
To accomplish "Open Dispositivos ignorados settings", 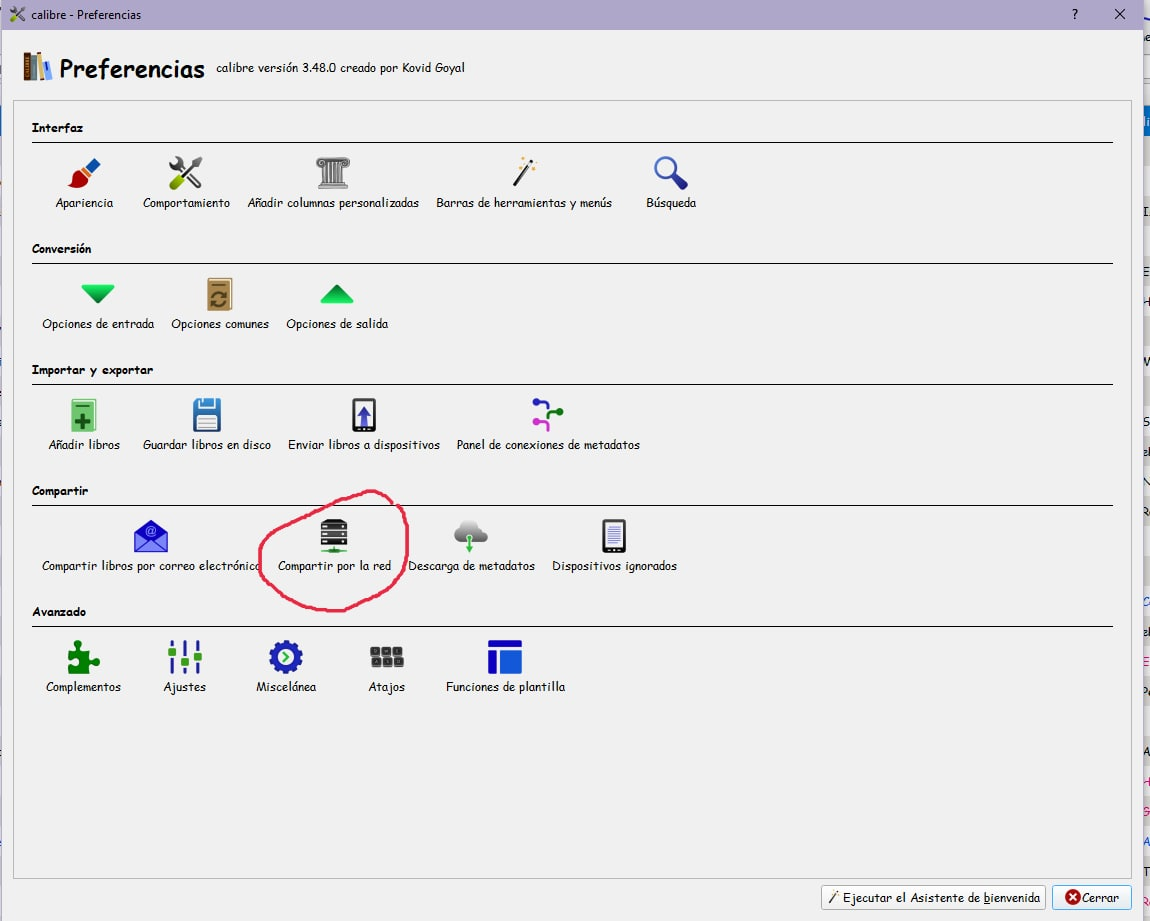I will pos(614,546).
